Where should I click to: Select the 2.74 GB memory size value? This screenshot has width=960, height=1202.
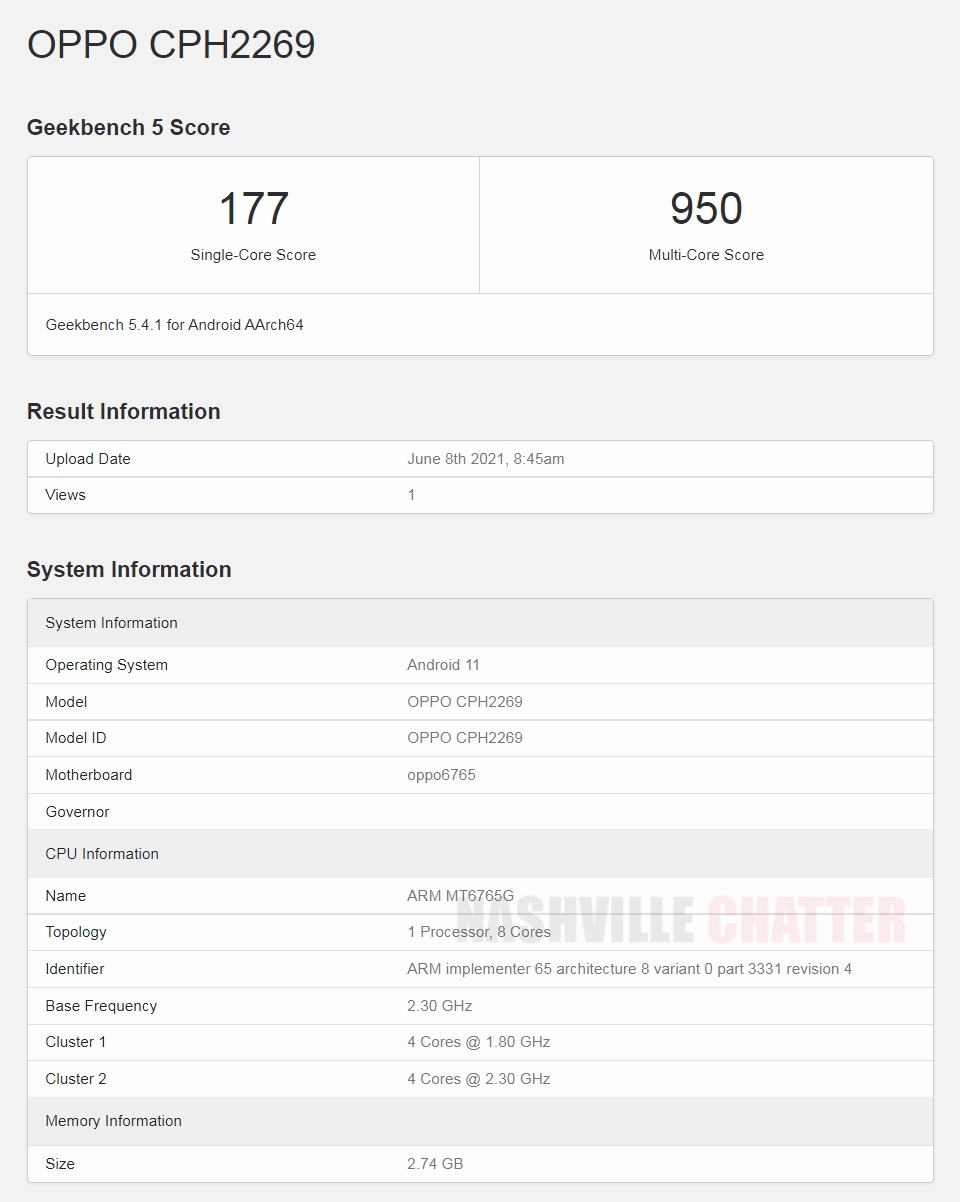[435, 1164]
